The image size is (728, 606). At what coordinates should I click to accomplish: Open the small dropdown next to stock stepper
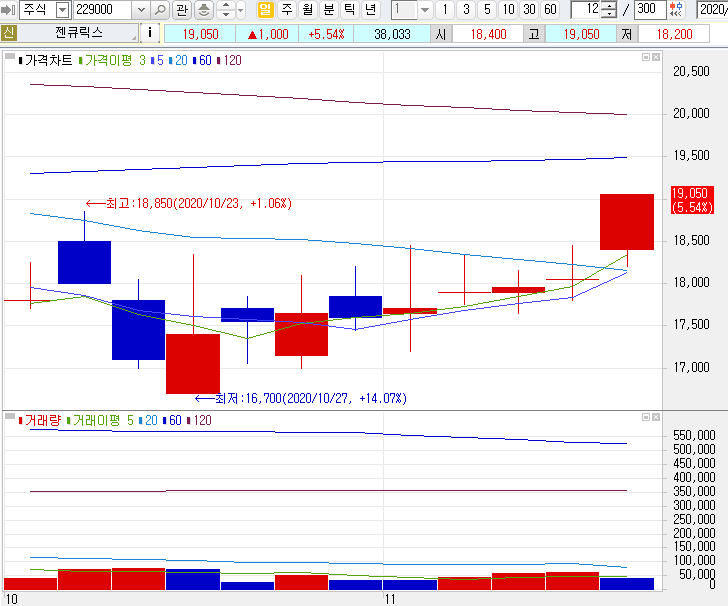(240, 9)
